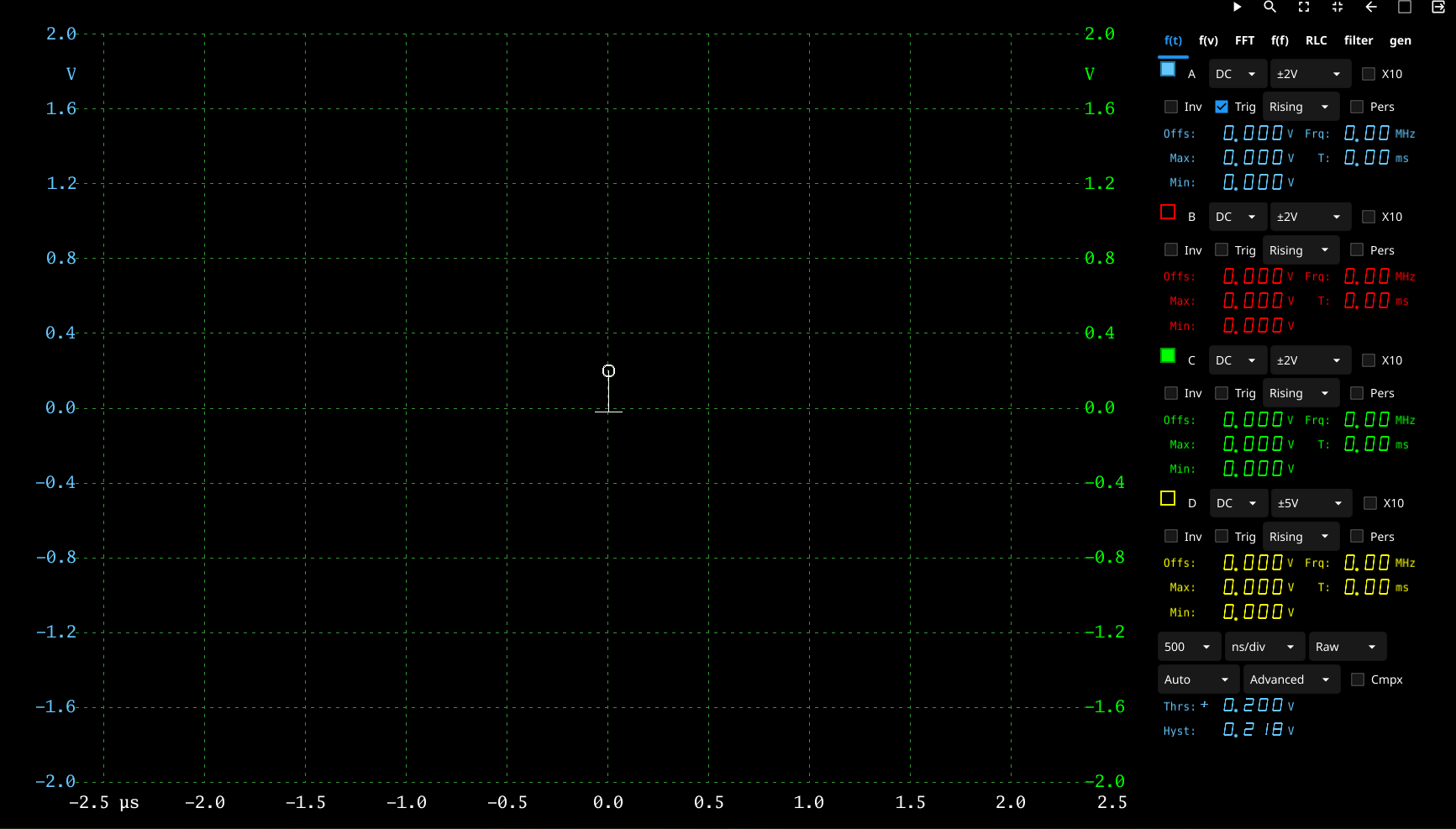The height and width of the screenshot is (829, 1456).
Task: Enable Pers for channel B
Action: tap(1357, 250)
